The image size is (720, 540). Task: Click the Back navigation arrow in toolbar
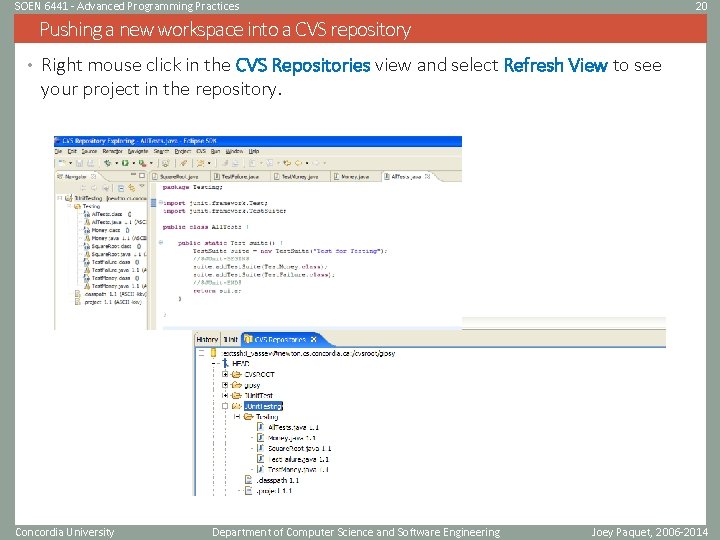(298, 163)
